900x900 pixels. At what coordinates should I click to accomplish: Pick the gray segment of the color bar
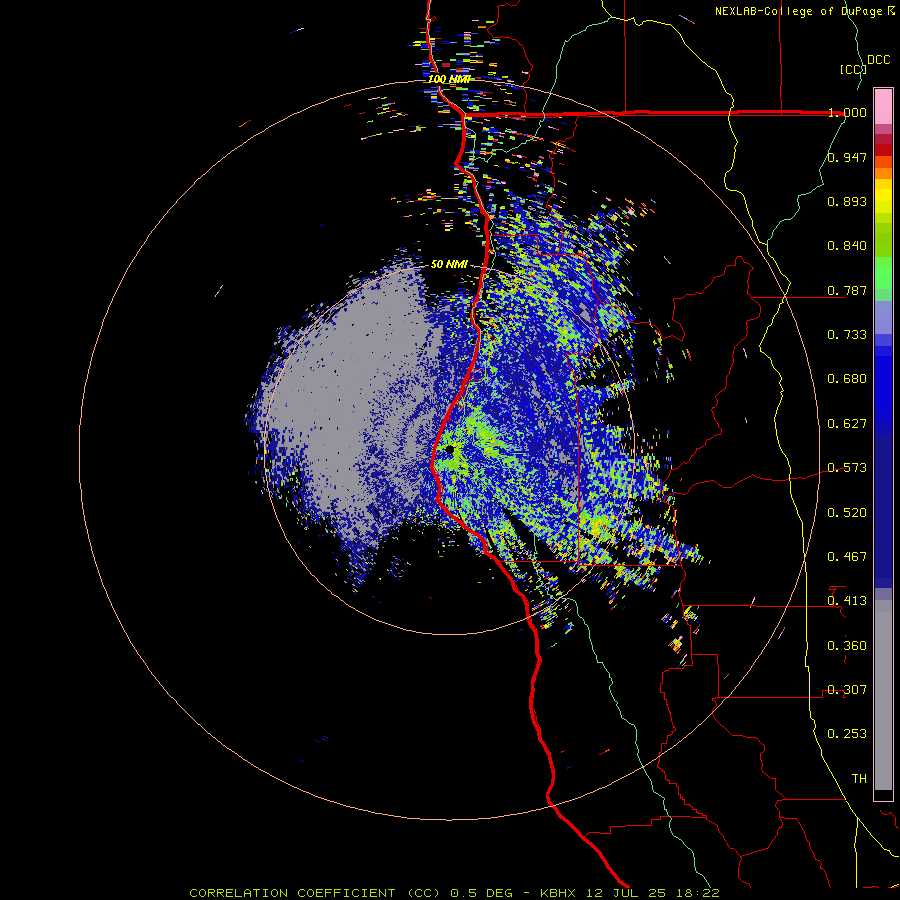(883, 695)
